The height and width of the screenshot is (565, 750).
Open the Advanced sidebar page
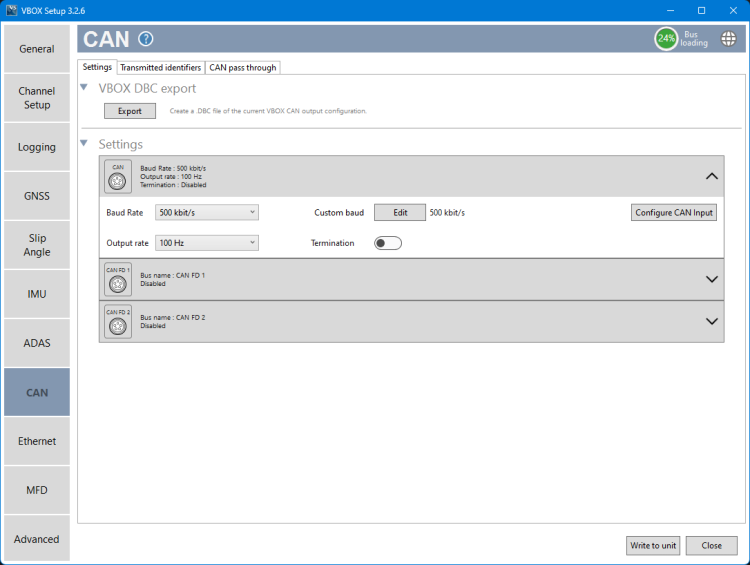coord(37,539)
